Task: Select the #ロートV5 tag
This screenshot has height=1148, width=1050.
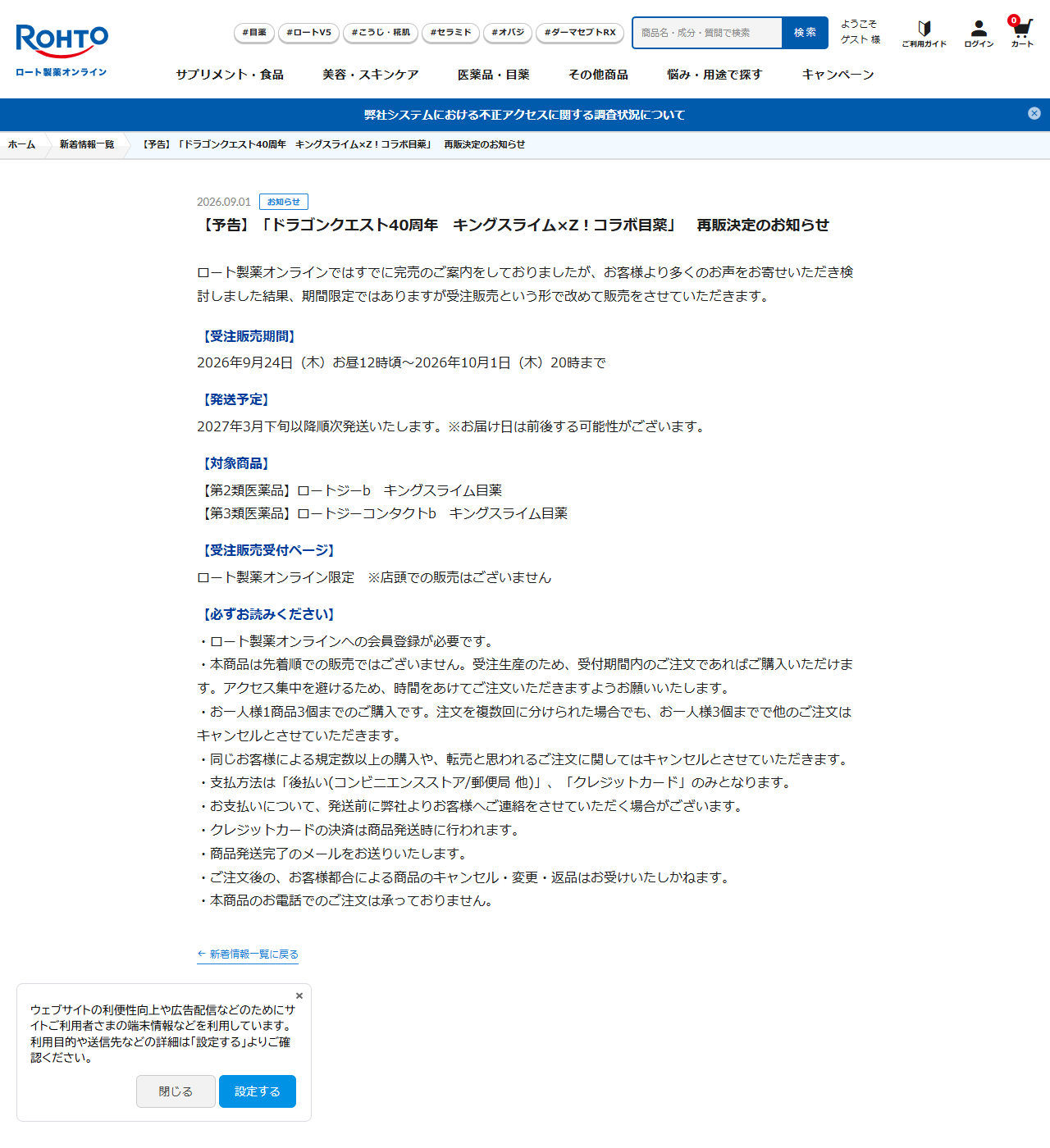Action: [x=309, y=33]
